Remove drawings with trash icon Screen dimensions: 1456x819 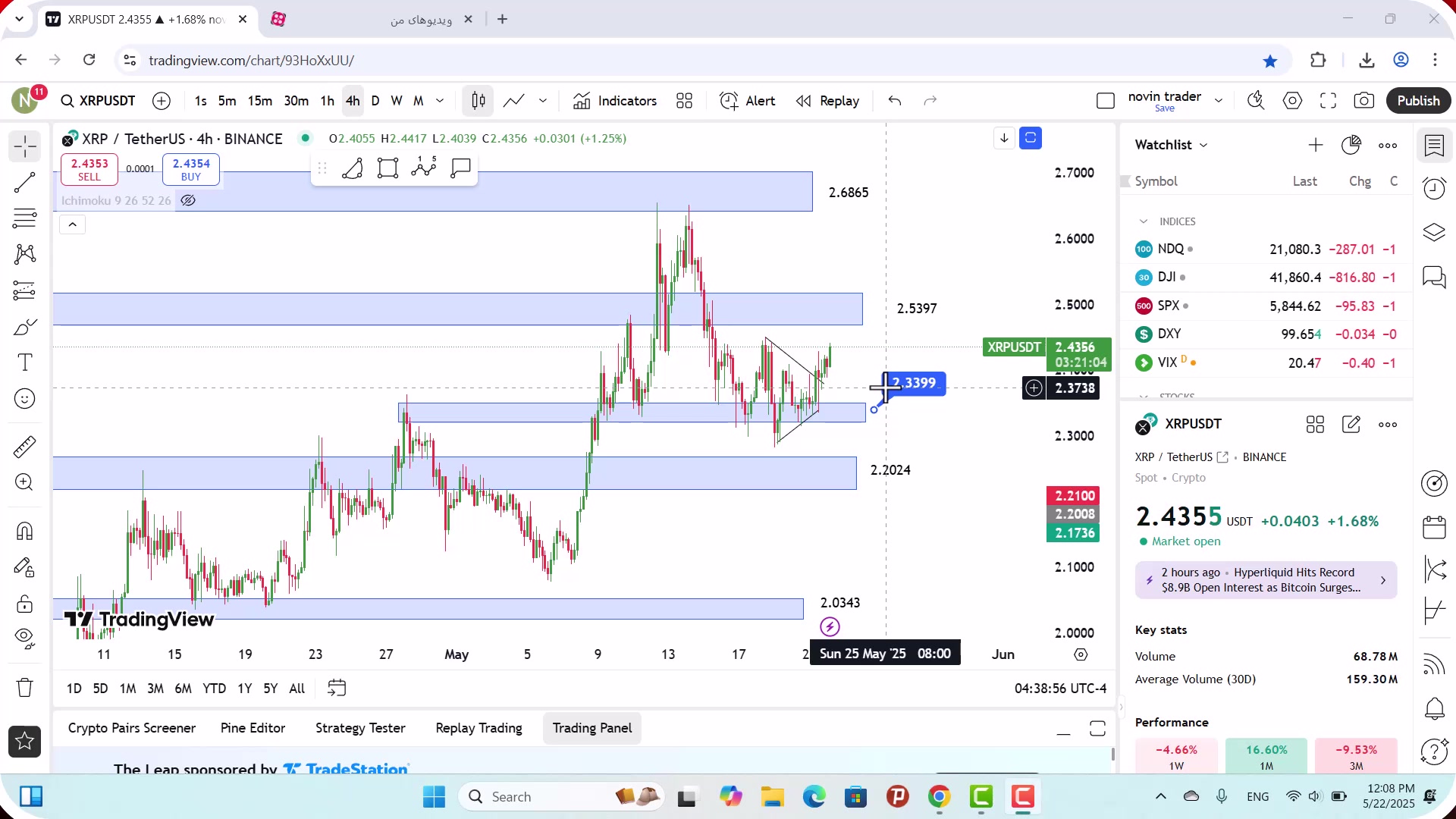[x=24, y=688]
